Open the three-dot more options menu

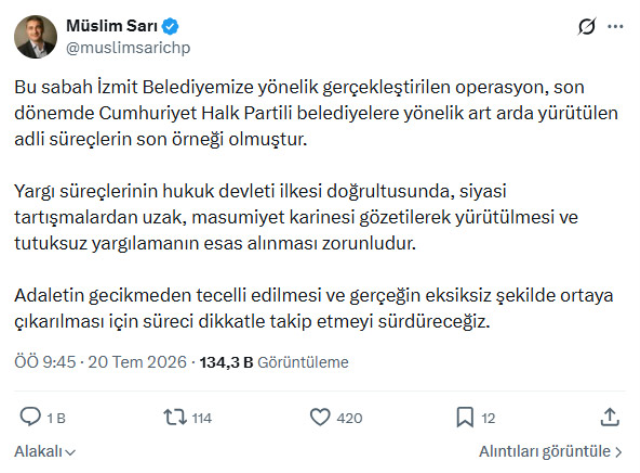(615, 27)
